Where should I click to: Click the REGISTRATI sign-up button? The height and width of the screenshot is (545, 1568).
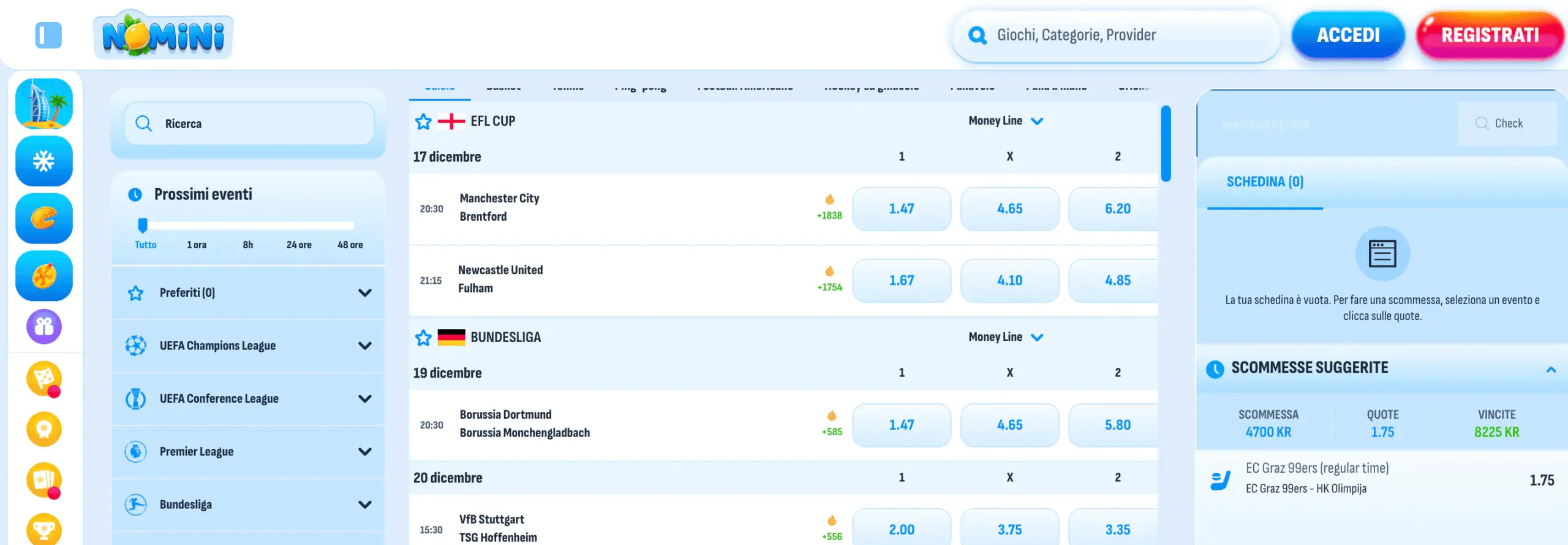coord(1490,35)
